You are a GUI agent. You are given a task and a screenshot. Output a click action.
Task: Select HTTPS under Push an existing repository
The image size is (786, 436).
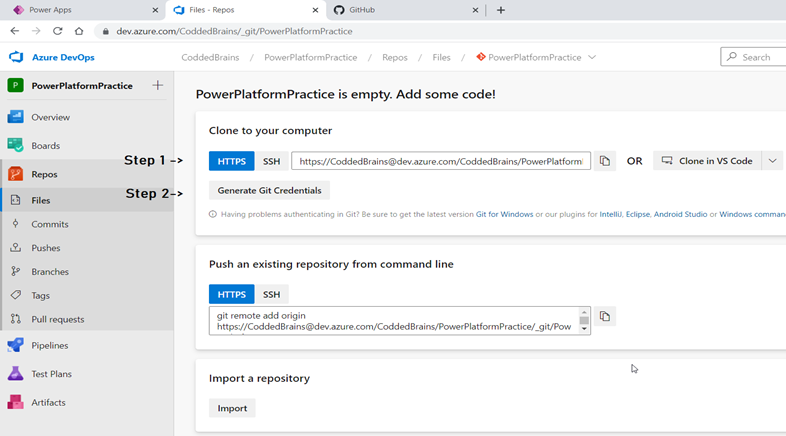tap(232, 294)
